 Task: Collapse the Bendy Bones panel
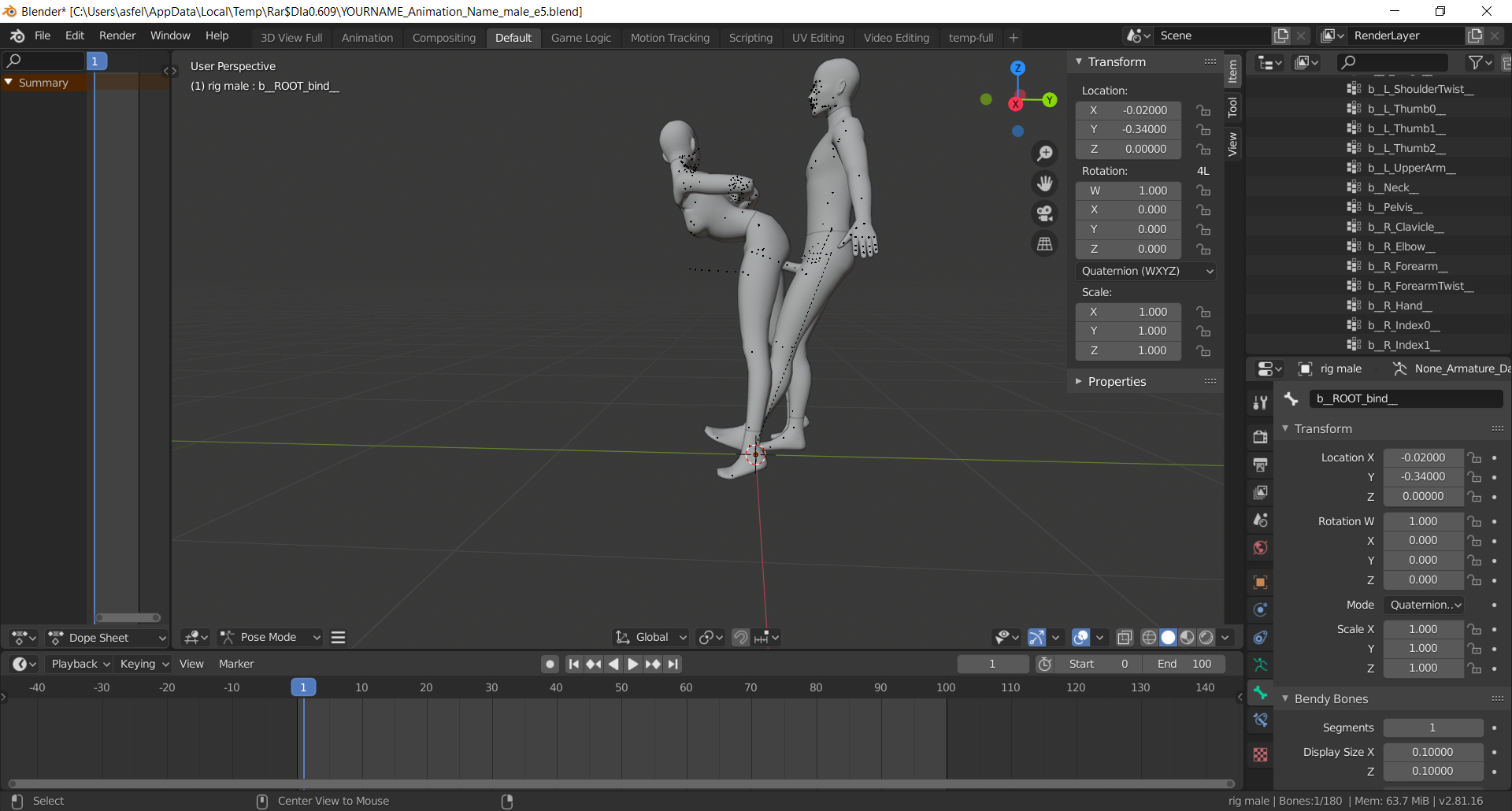tap(1331, 698)
